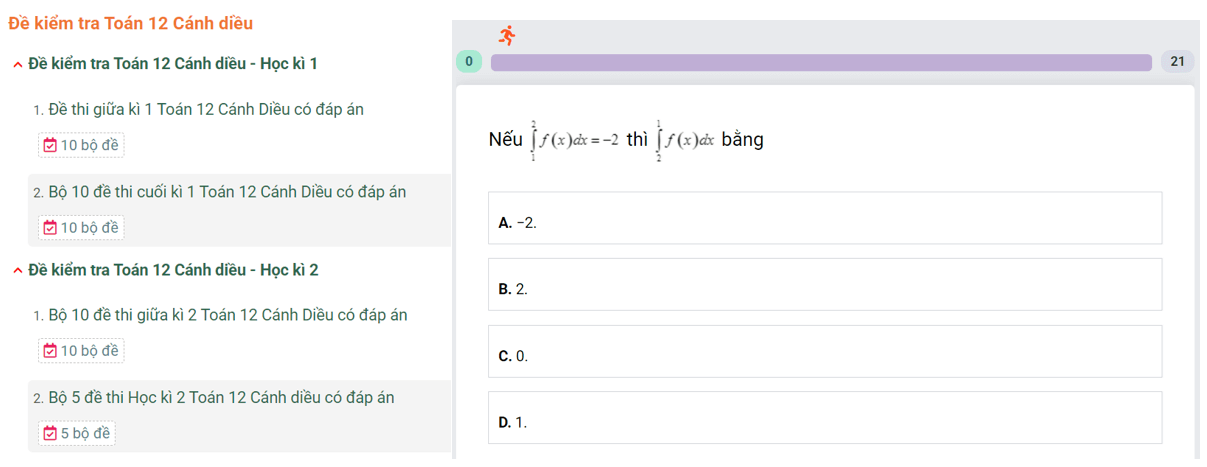Click the purple quiz progress bar
The width and height of the screenshot is (1207, 467).
821,62
